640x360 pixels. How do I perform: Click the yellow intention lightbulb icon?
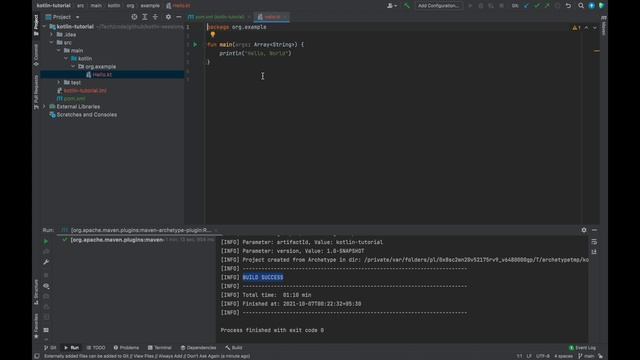[x=213, y=35]
